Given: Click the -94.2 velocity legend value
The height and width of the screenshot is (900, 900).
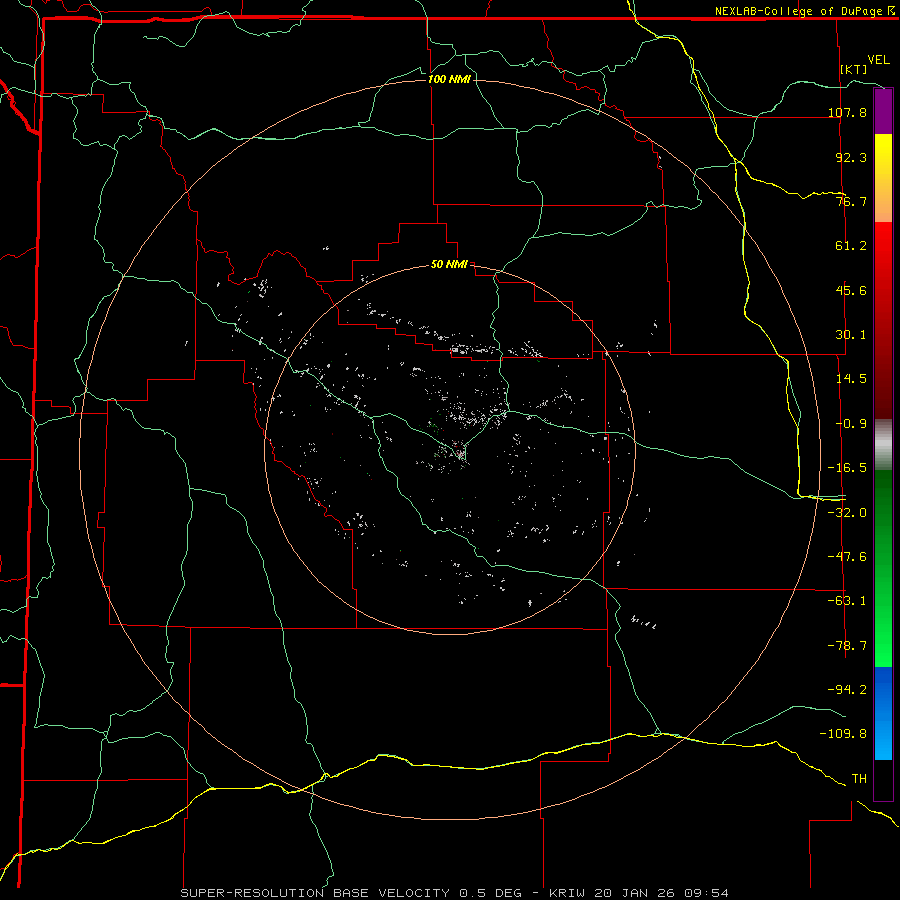Looking at the screenshot, I should (847, 690).
